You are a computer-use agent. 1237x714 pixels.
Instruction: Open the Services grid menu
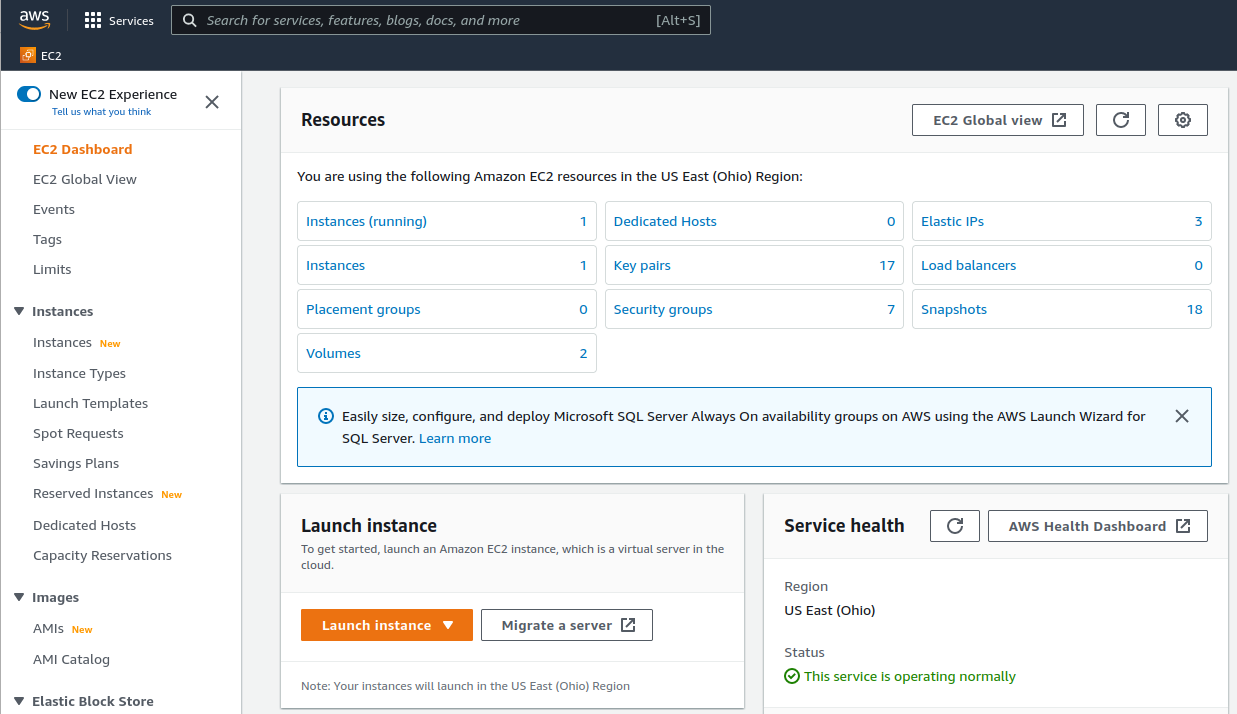click(x=93, y=20)
